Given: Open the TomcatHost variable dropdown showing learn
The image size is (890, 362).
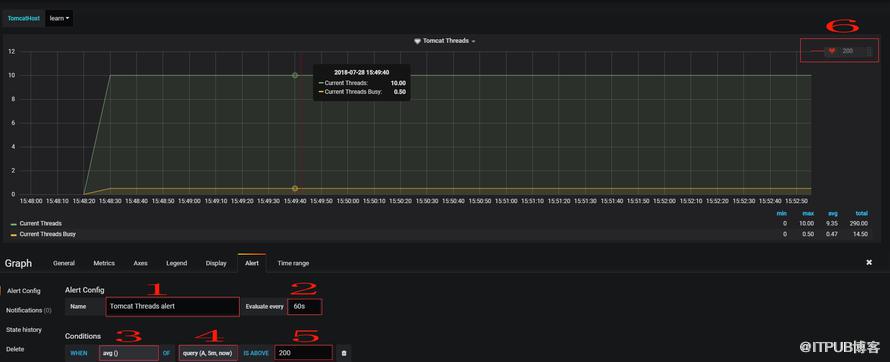Looking at the screenshot, I should coord(59,18).
